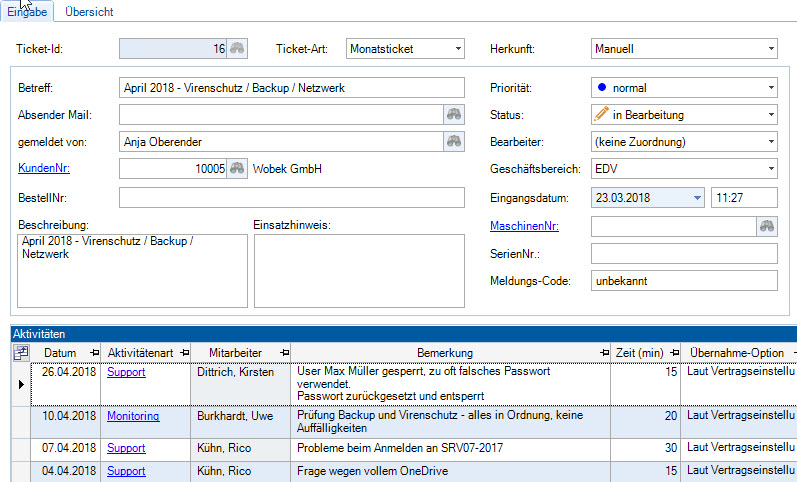Image resolution: width=797 pixels, height=482 pixels.
Task: Search customer via KundenNr binoculars icon
Action: (x=237, y=169)
